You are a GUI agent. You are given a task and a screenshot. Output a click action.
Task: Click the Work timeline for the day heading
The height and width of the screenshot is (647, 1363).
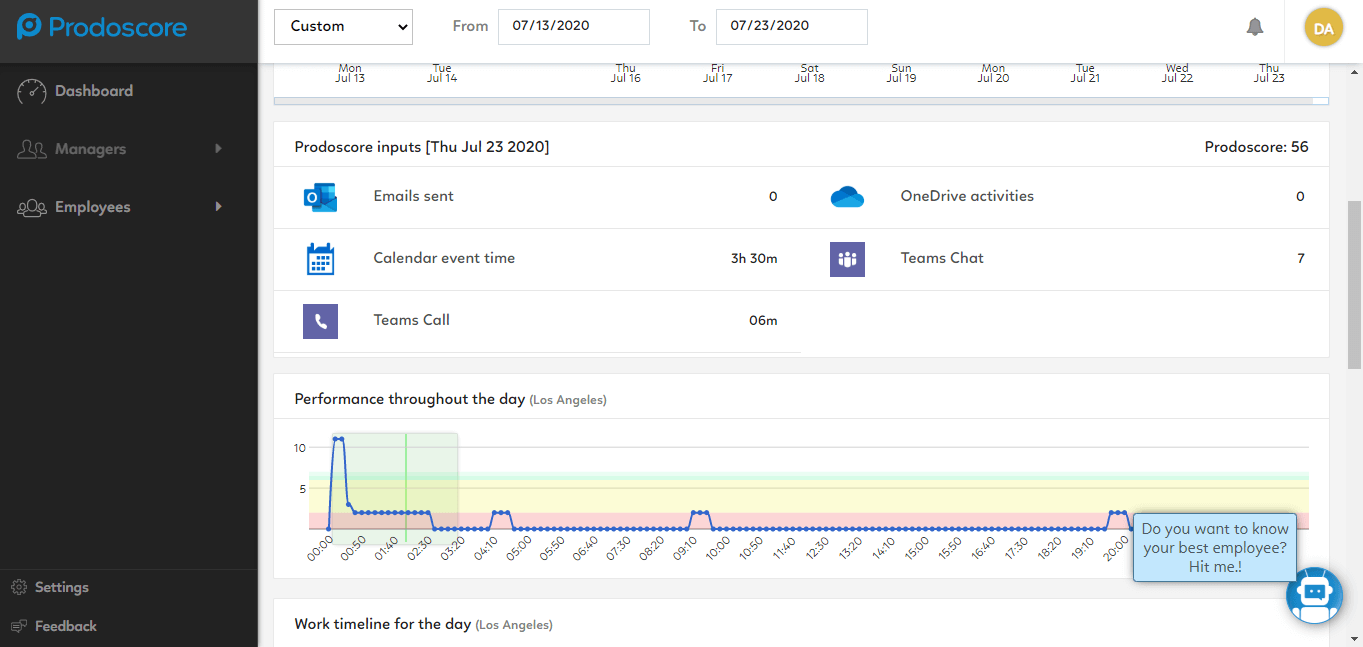tap(382, 624)
